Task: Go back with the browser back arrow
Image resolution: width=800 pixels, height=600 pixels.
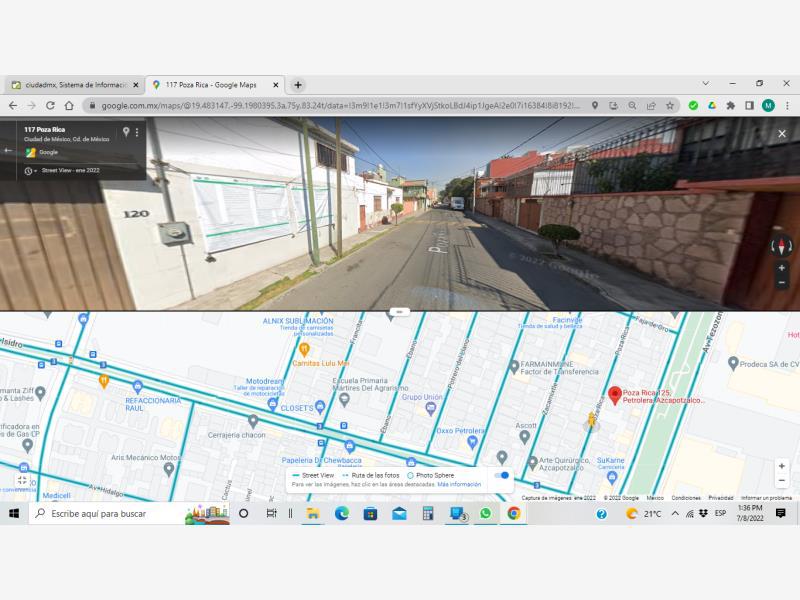Action: click(13, 106)
